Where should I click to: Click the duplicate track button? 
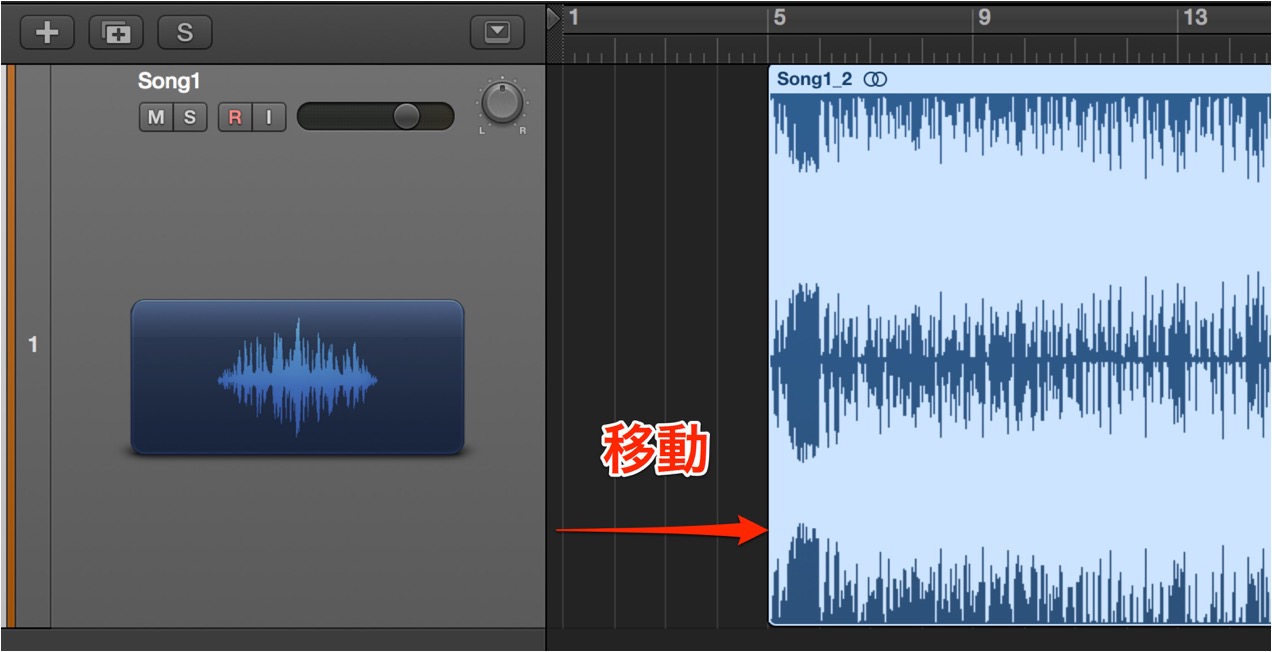pos(116,32)
